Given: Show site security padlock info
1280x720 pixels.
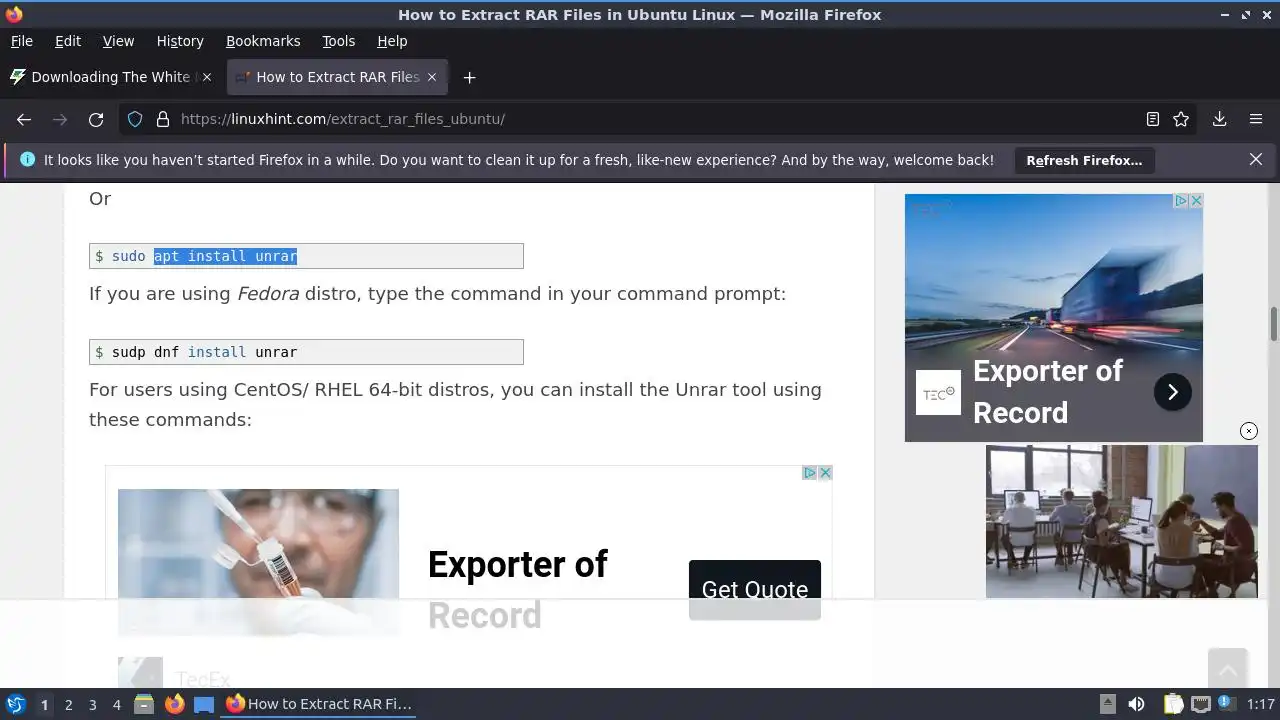Looking at the screenshot, I should (x=163, y=119).
